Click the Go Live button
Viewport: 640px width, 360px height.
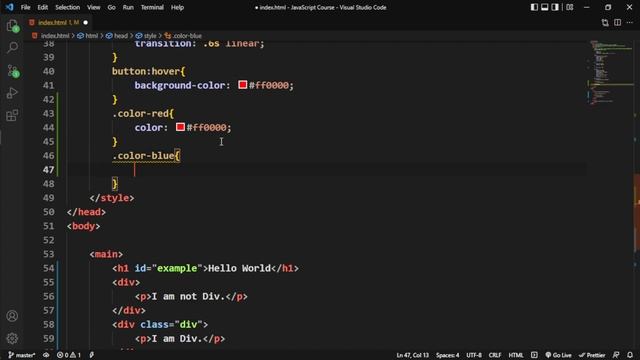coord(558,355)
